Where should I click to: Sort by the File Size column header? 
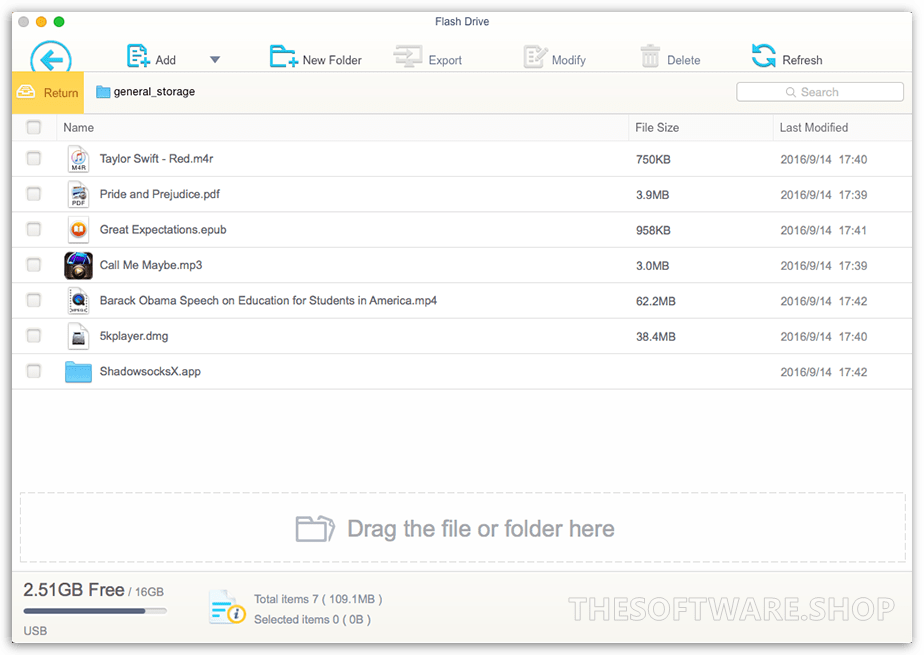pos(656,127)
